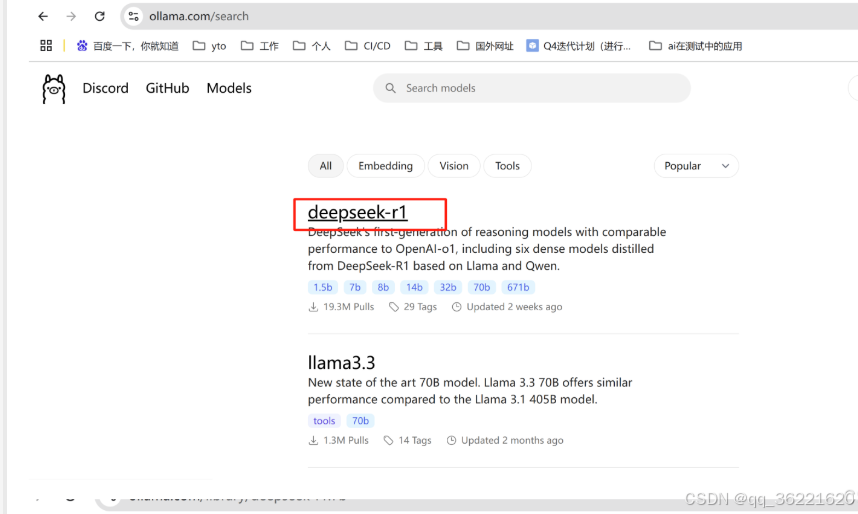Open the GitHub link
The width and height of the screenshot is (858, 514).
(167, 88)
